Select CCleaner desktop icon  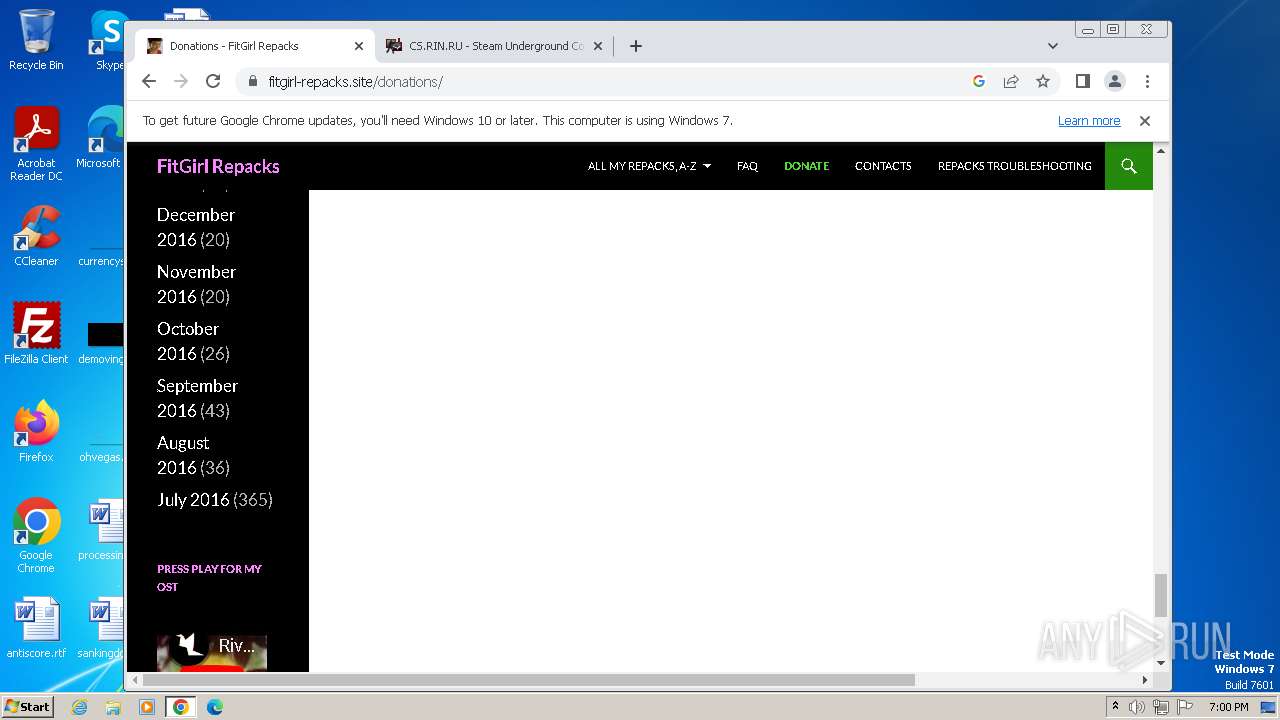pos(36,236)
